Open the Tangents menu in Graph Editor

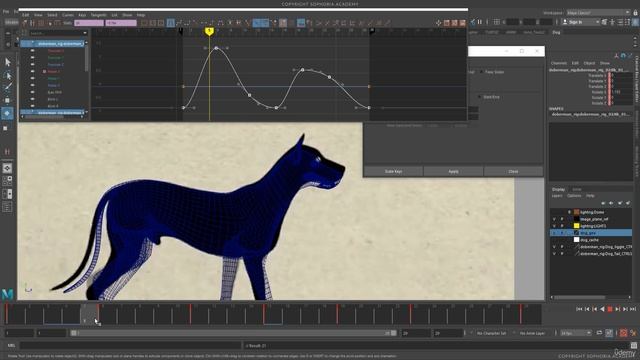coord(98,15)
